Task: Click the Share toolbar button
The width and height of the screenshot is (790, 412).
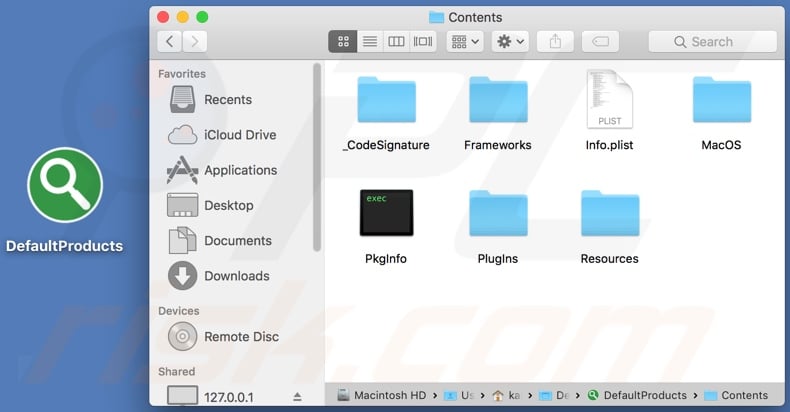Action: pyautogui.click(x=555, y=41)
